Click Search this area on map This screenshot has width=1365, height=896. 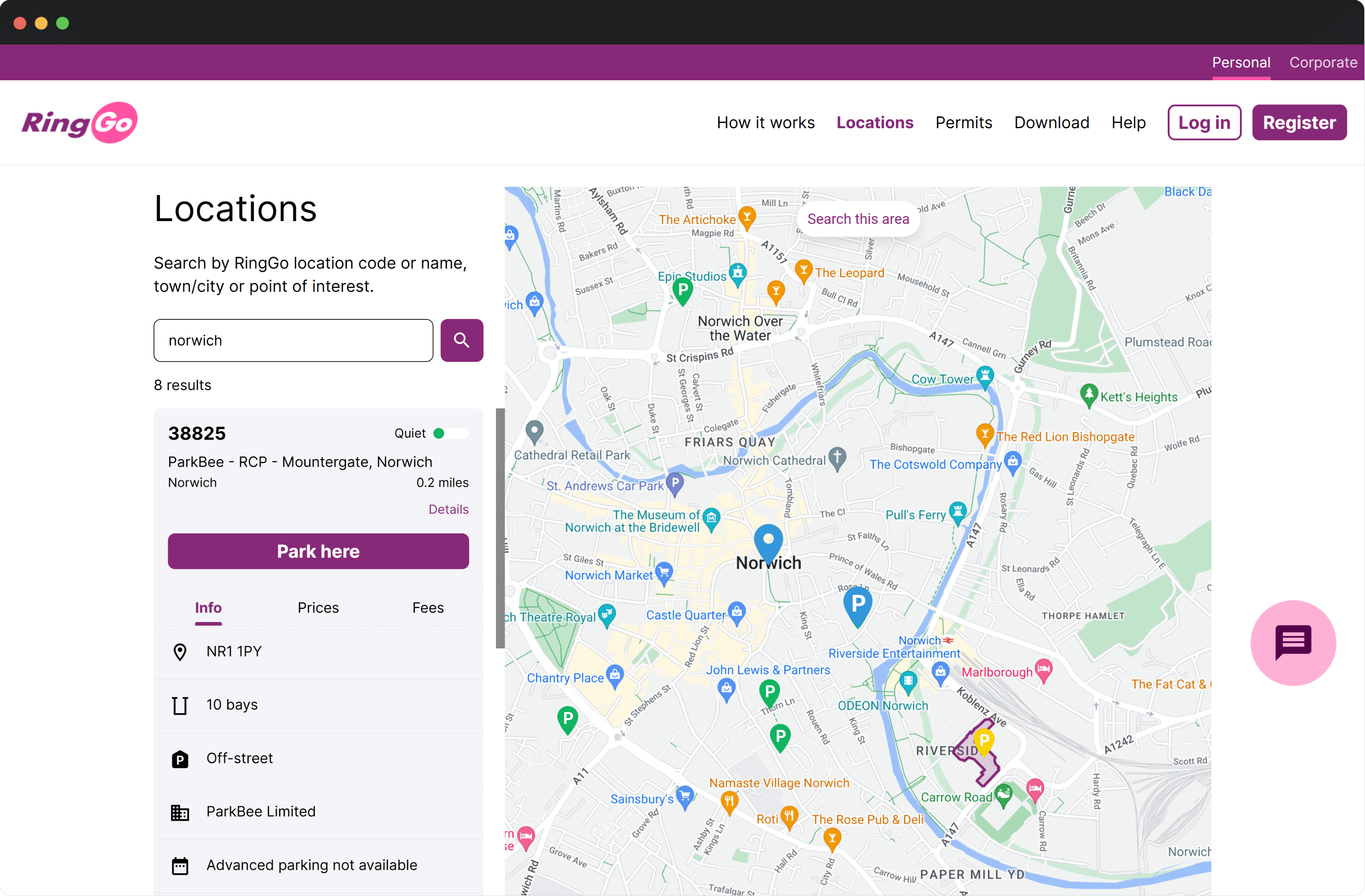click(858, 218)
